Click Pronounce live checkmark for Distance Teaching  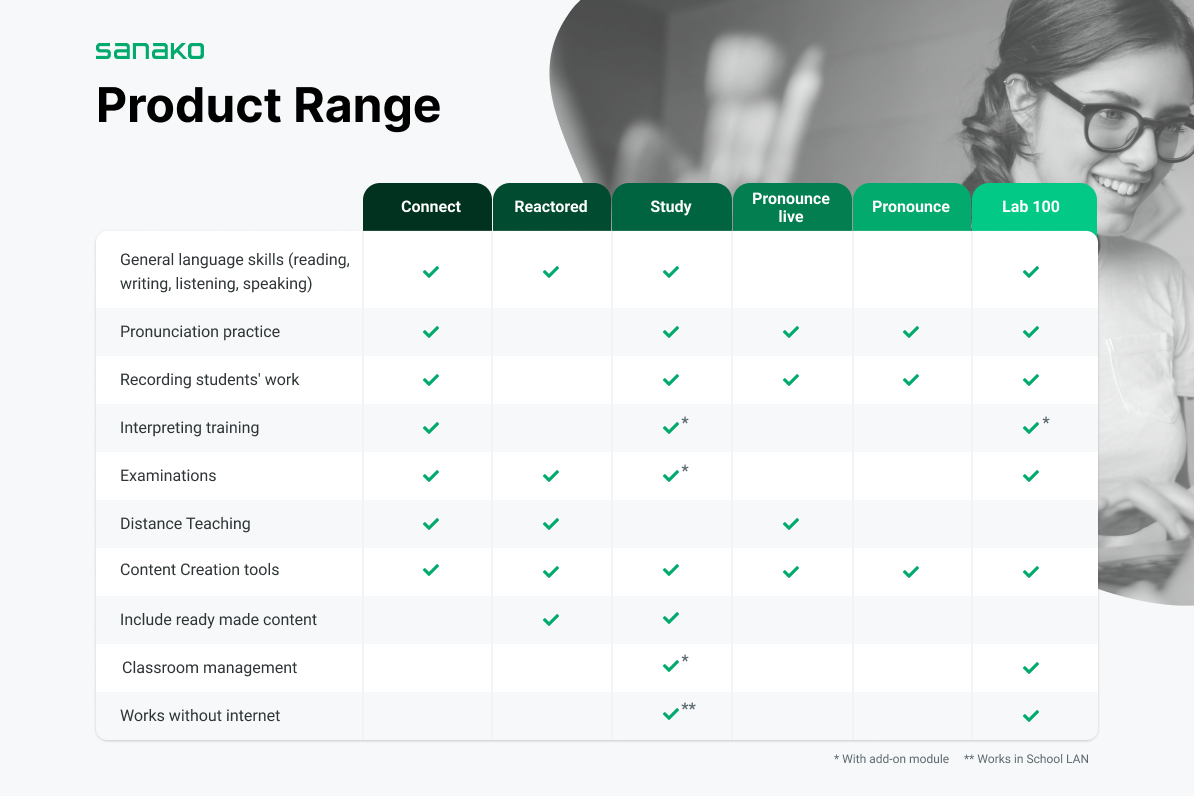[791, 524]
